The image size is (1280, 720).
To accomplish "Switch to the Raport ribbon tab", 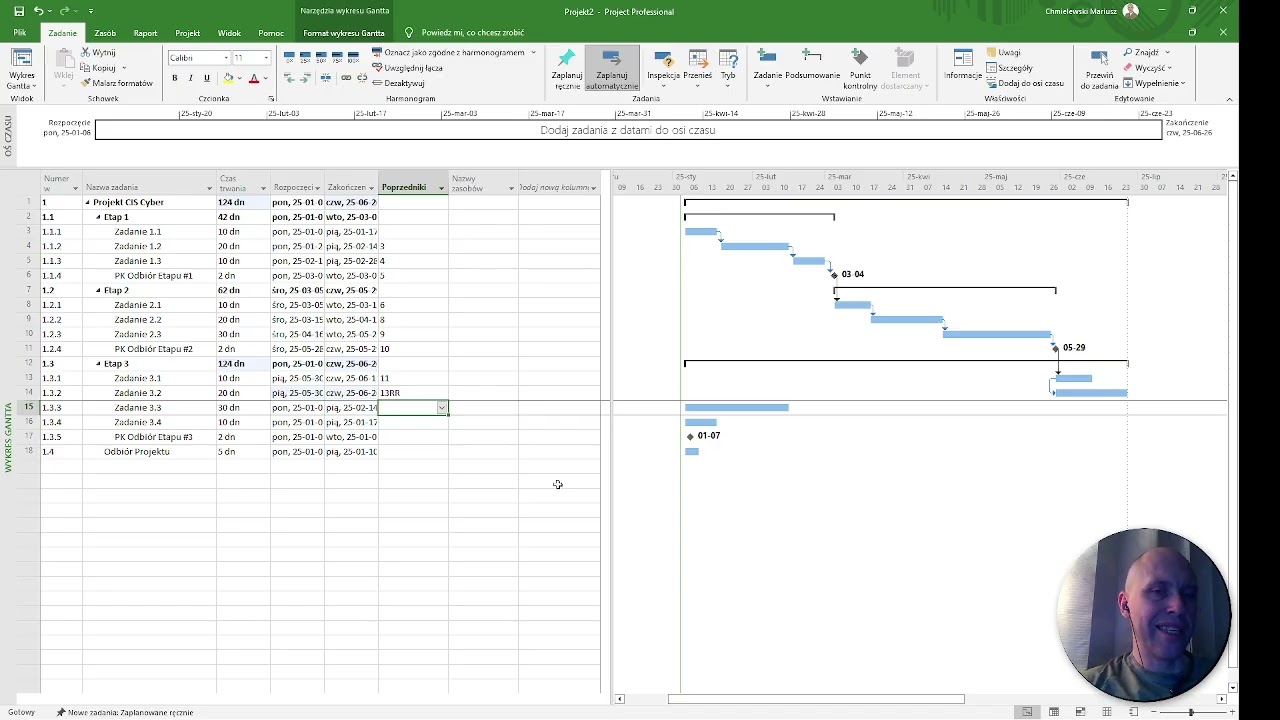I will click(x=146, y=33).
